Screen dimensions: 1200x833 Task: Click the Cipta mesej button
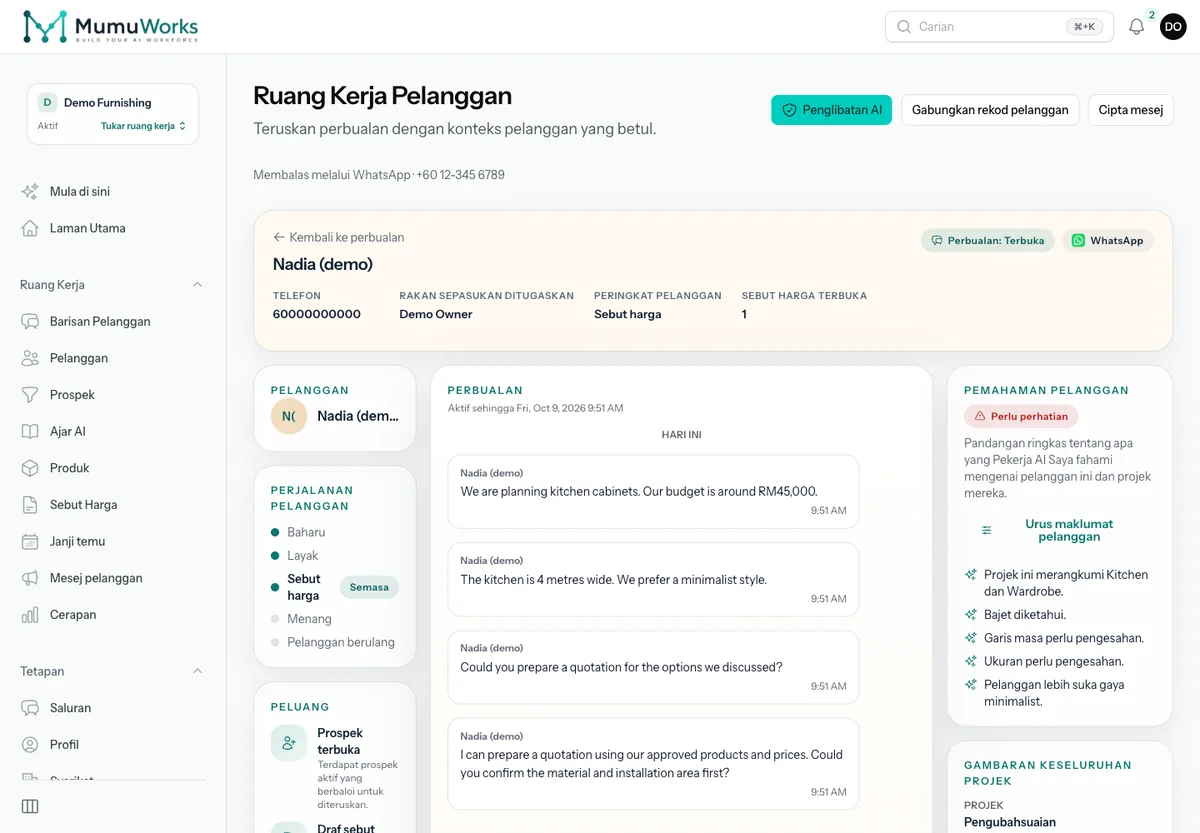point(1131,110)
